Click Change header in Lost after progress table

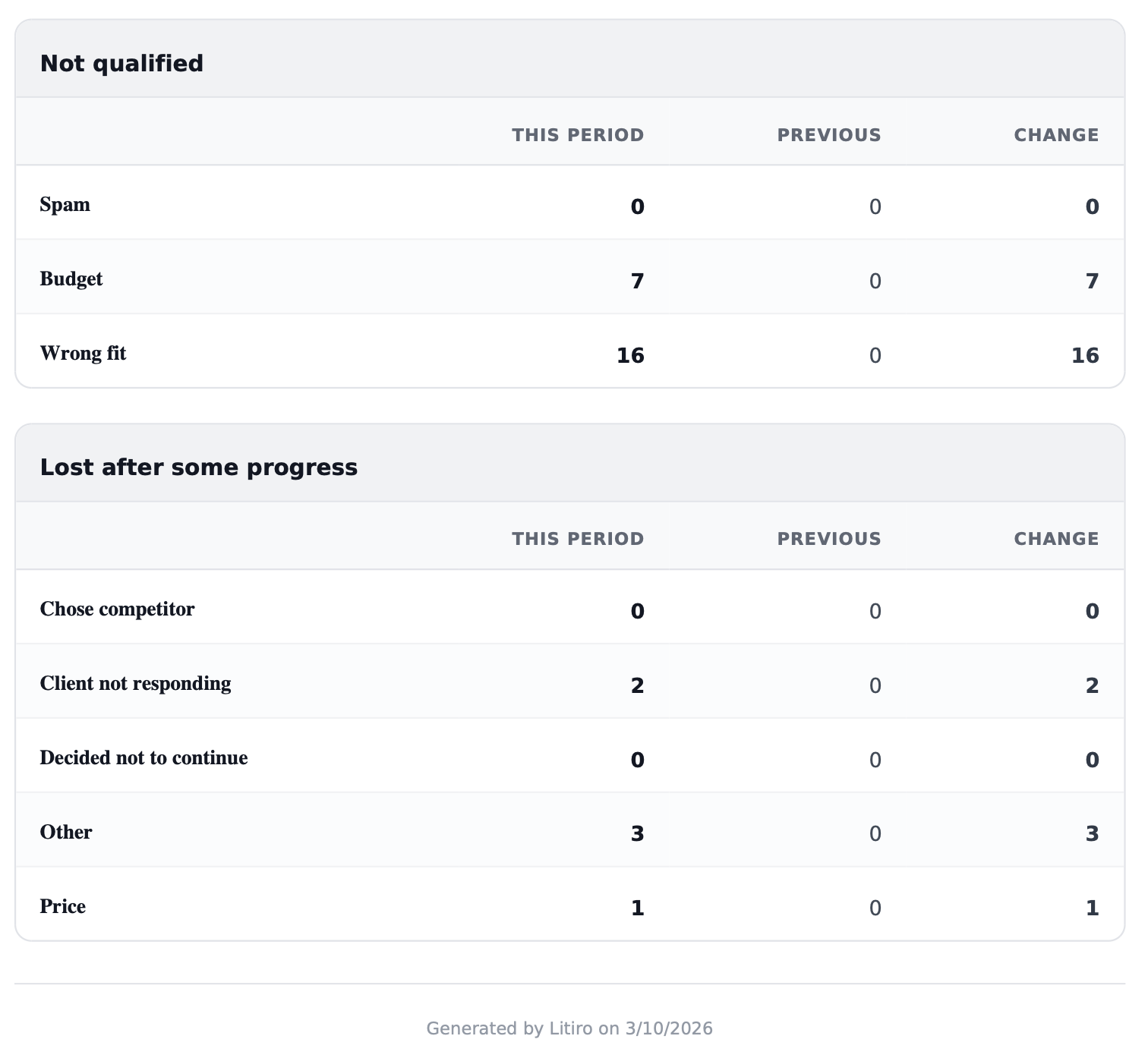click(x=1056, y=539)
